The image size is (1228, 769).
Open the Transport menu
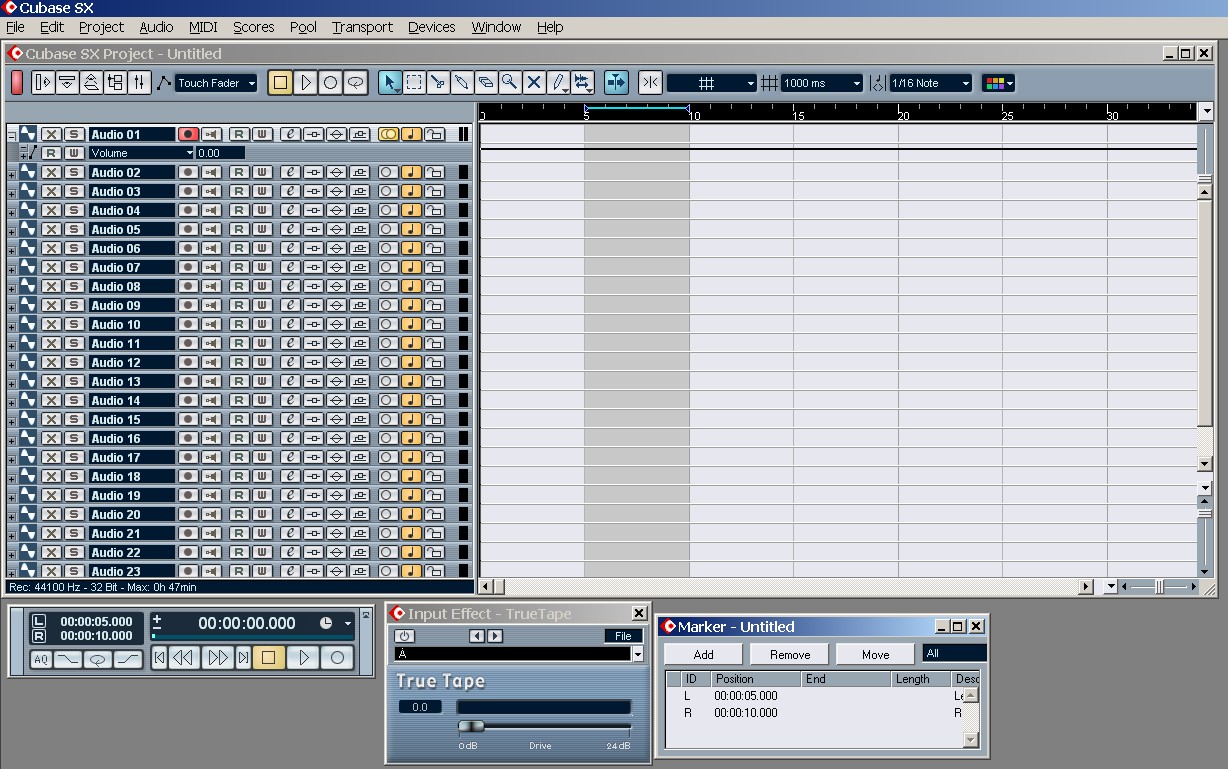point(362,27)
